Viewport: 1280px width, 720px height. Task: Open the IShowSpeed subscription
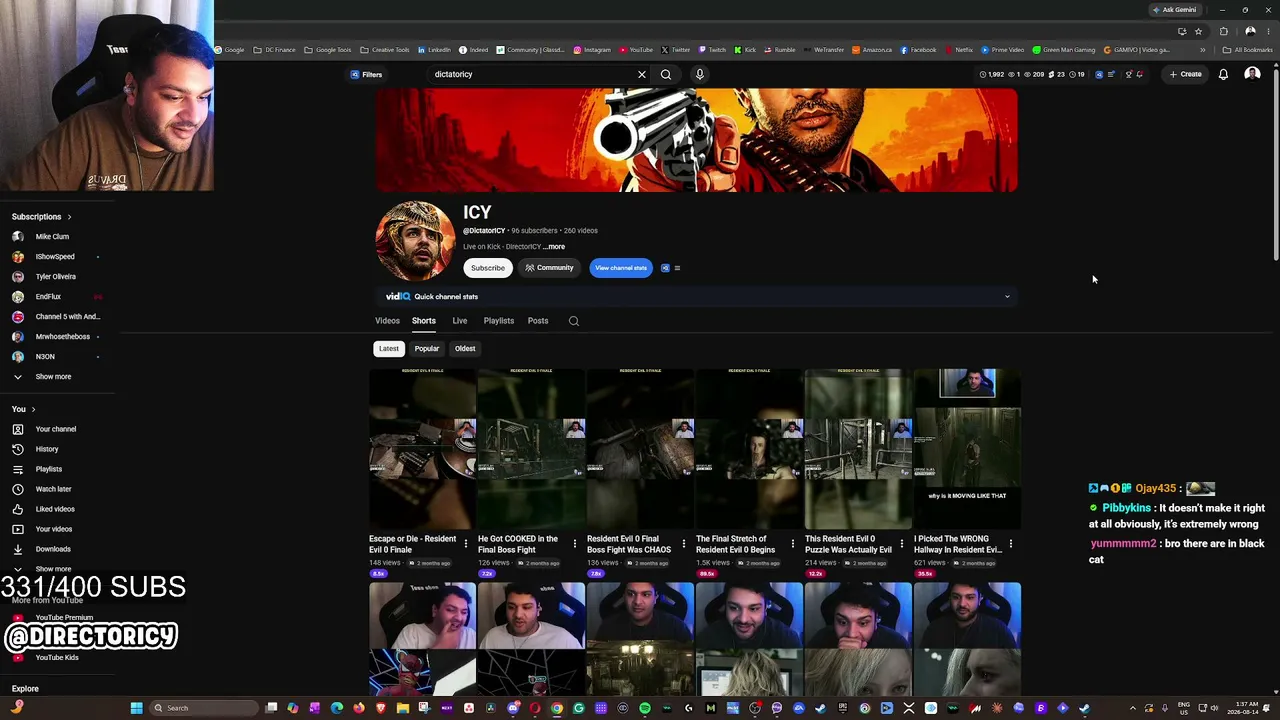coord(57,257)
